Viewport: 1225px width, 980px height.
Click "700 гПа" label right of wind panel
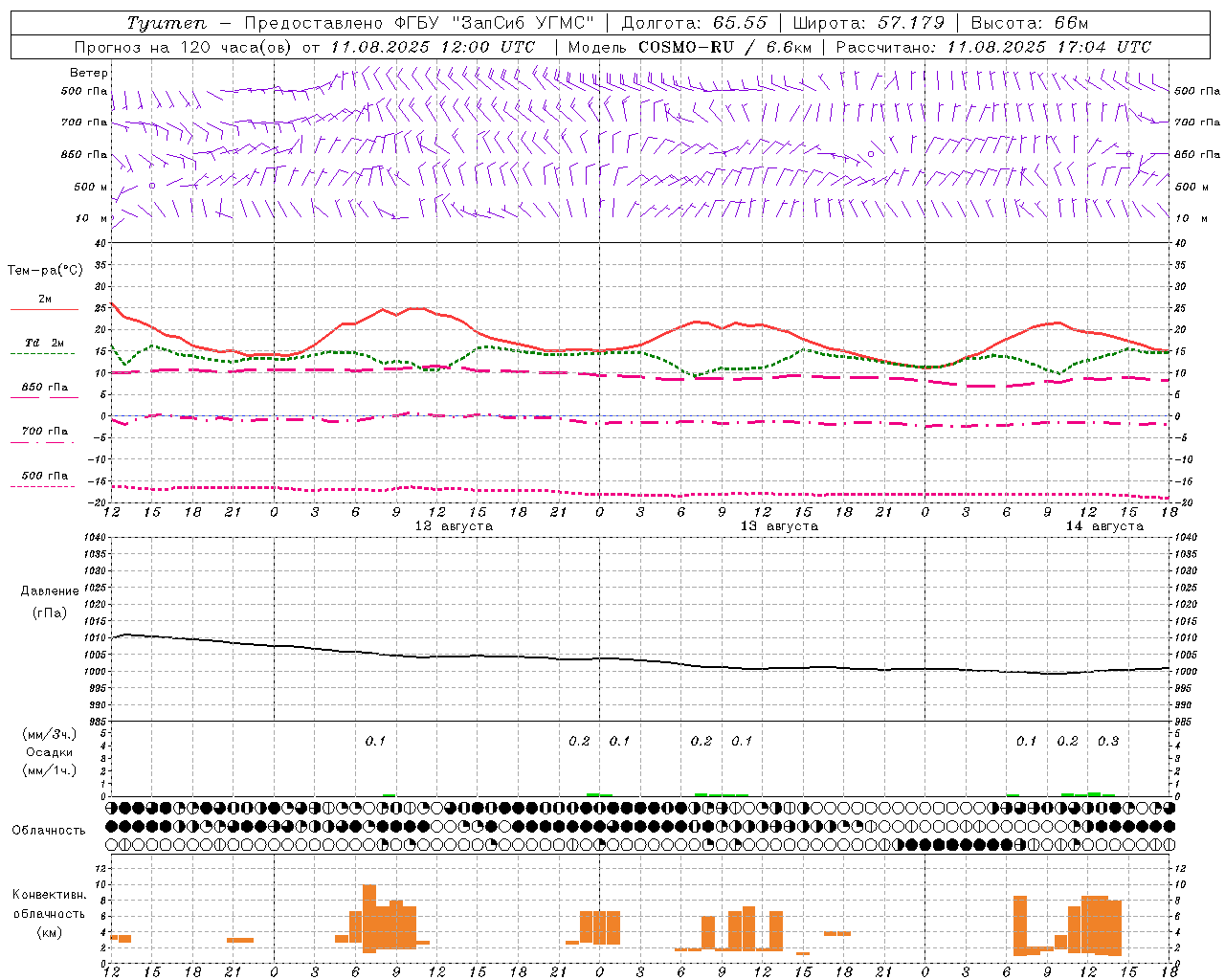click(1197, 122)
